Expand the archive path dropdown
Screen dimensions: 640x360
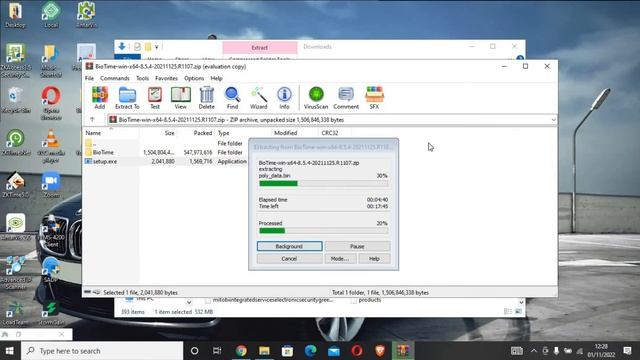click(553, 120)
